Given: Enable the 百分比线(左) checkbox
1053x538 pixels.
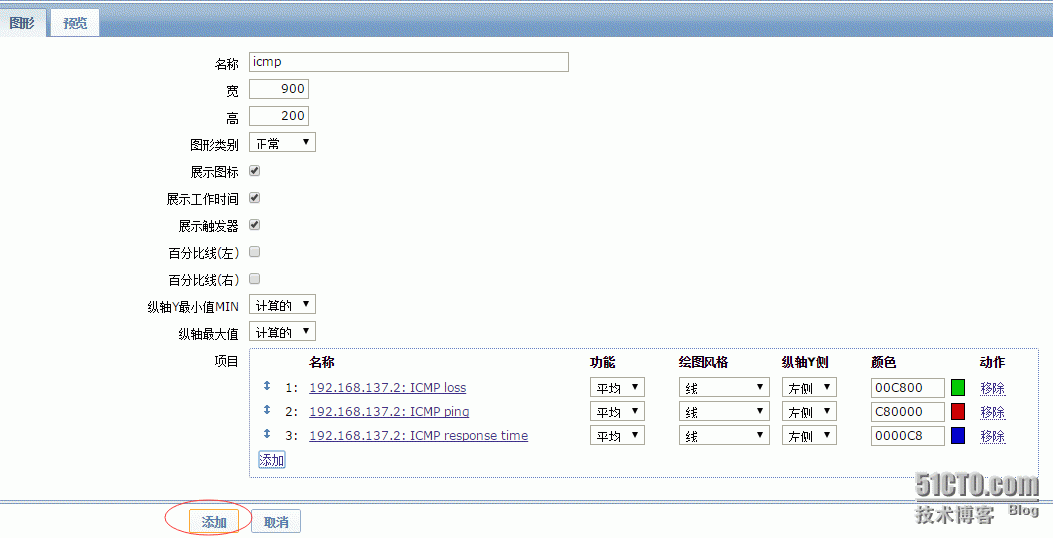Looking at the screenshot, I should (255, 252).
